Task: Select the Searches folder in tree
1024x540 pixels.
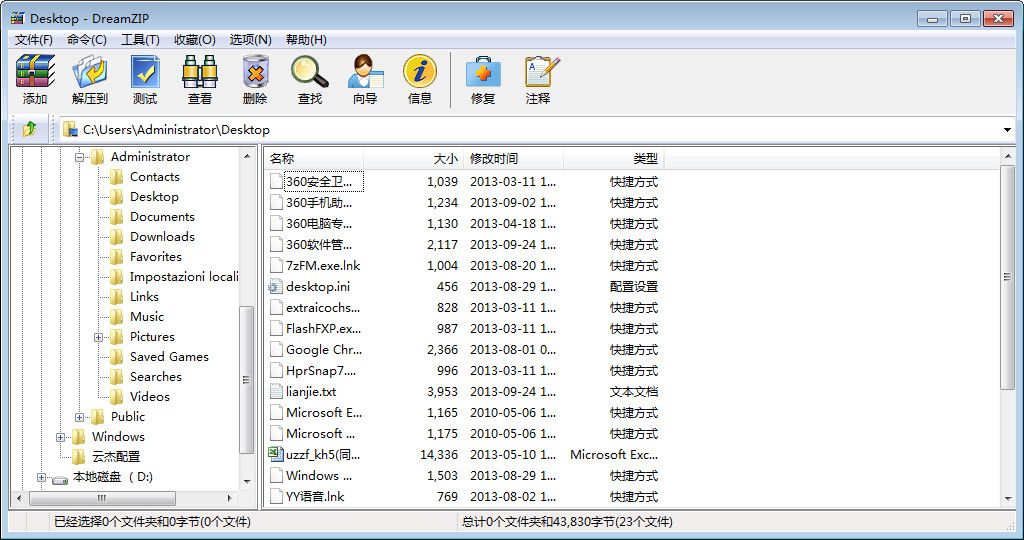Action: 155,377
